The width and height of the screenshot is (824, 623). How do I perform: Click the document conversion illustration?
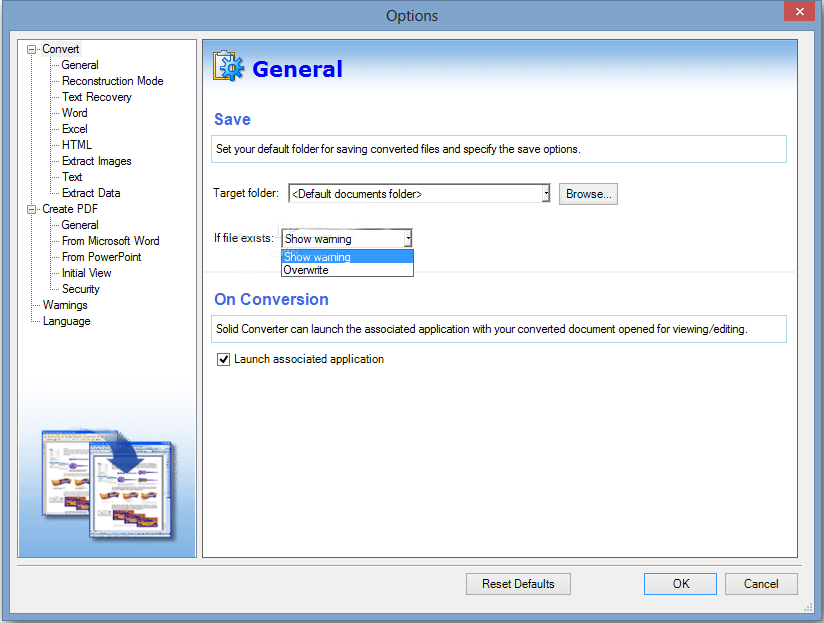[x=108, y=485]
